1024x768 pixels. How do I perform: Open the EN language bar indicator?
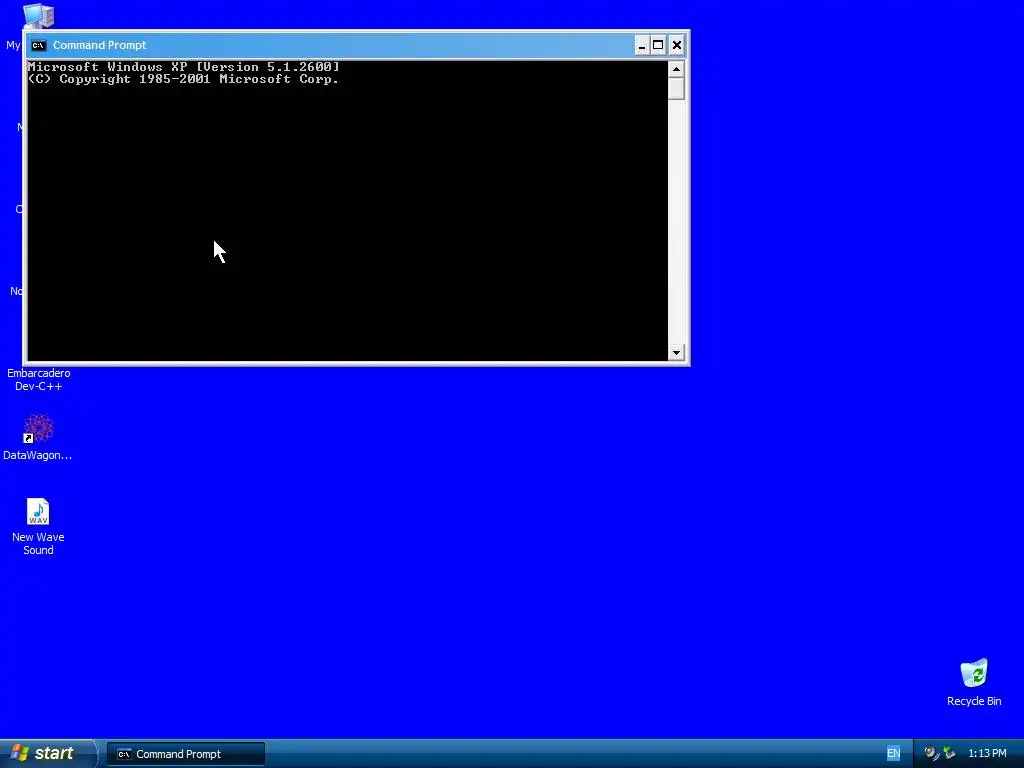[x=893, y=753]
